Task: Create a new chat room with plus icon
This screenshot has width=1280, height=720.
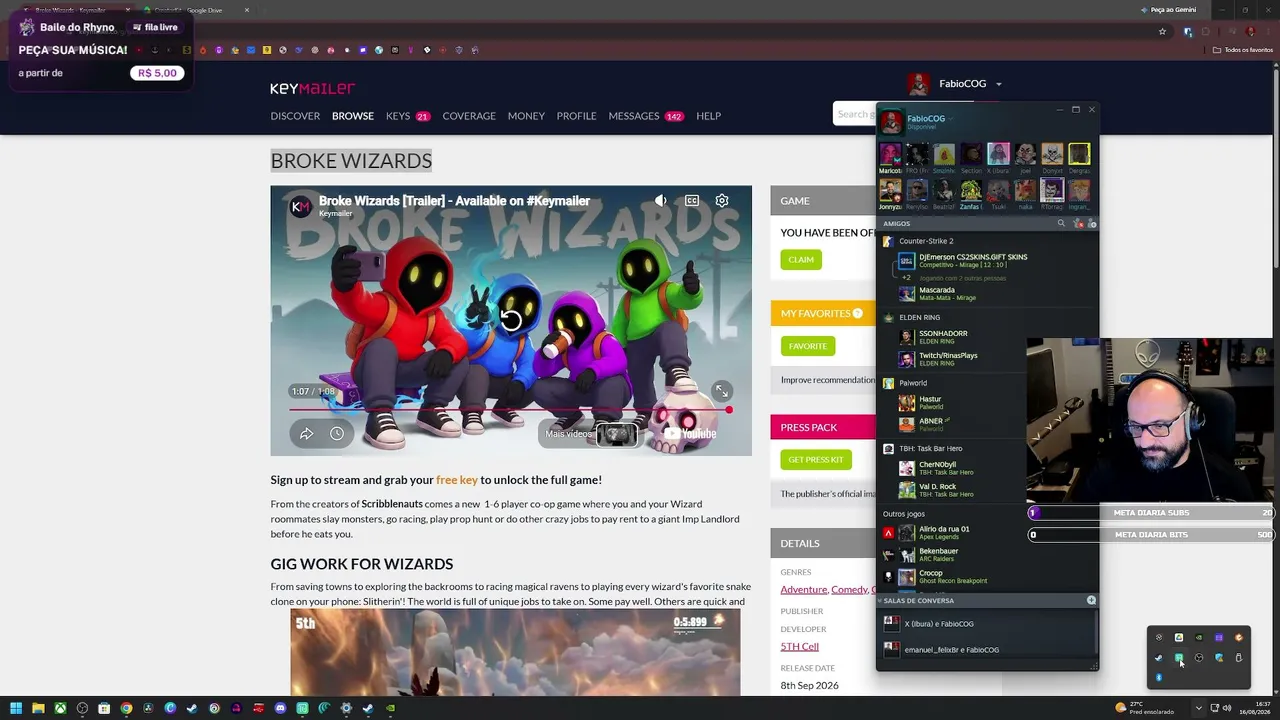Action: click(x=1091, y=601)
